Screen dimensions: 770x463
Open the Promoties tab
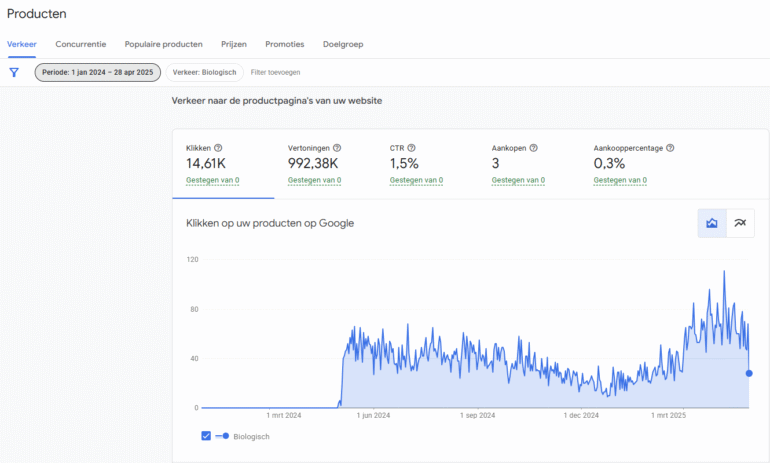coord(285,44)
